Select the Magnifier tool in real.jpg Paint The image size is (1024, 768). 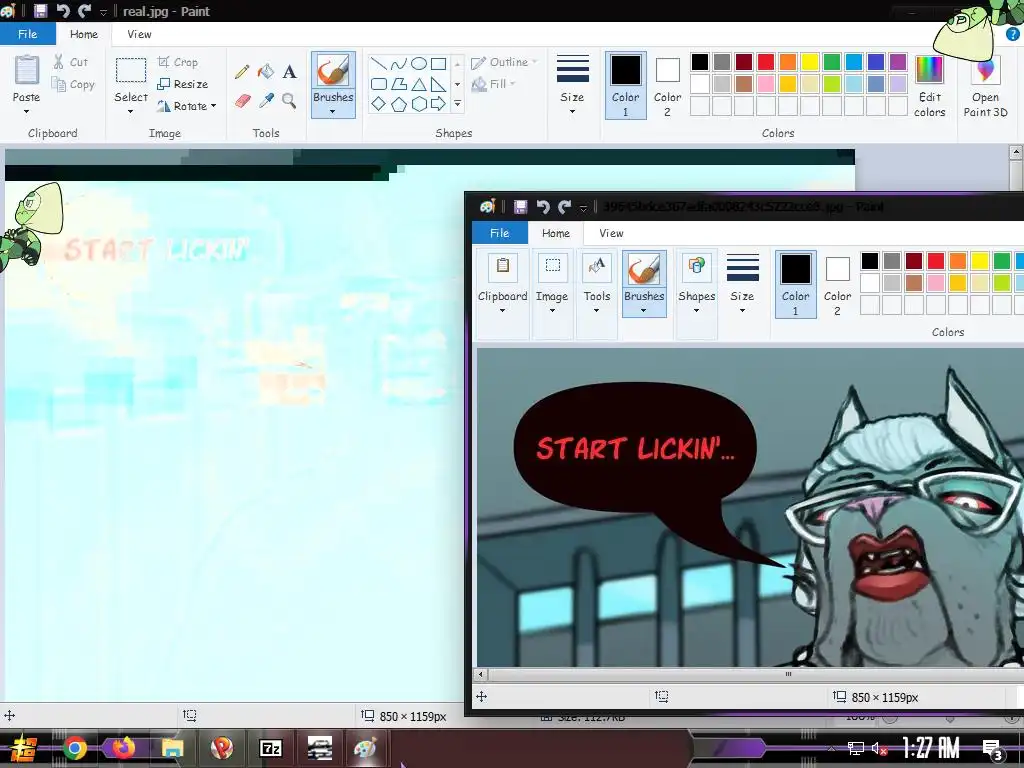[289, 101]
